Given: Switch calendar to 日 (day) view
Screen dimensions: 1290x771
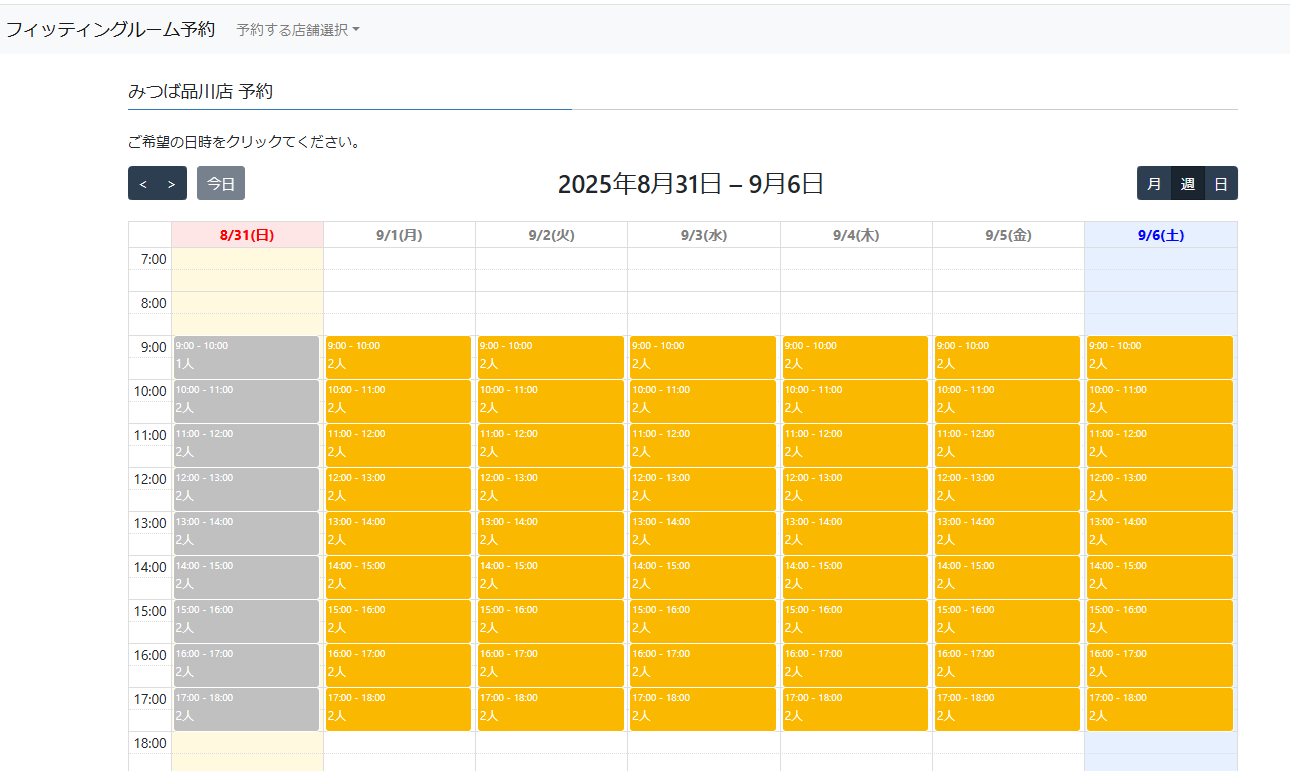Looking at the screenshot, I should 1221,184.
